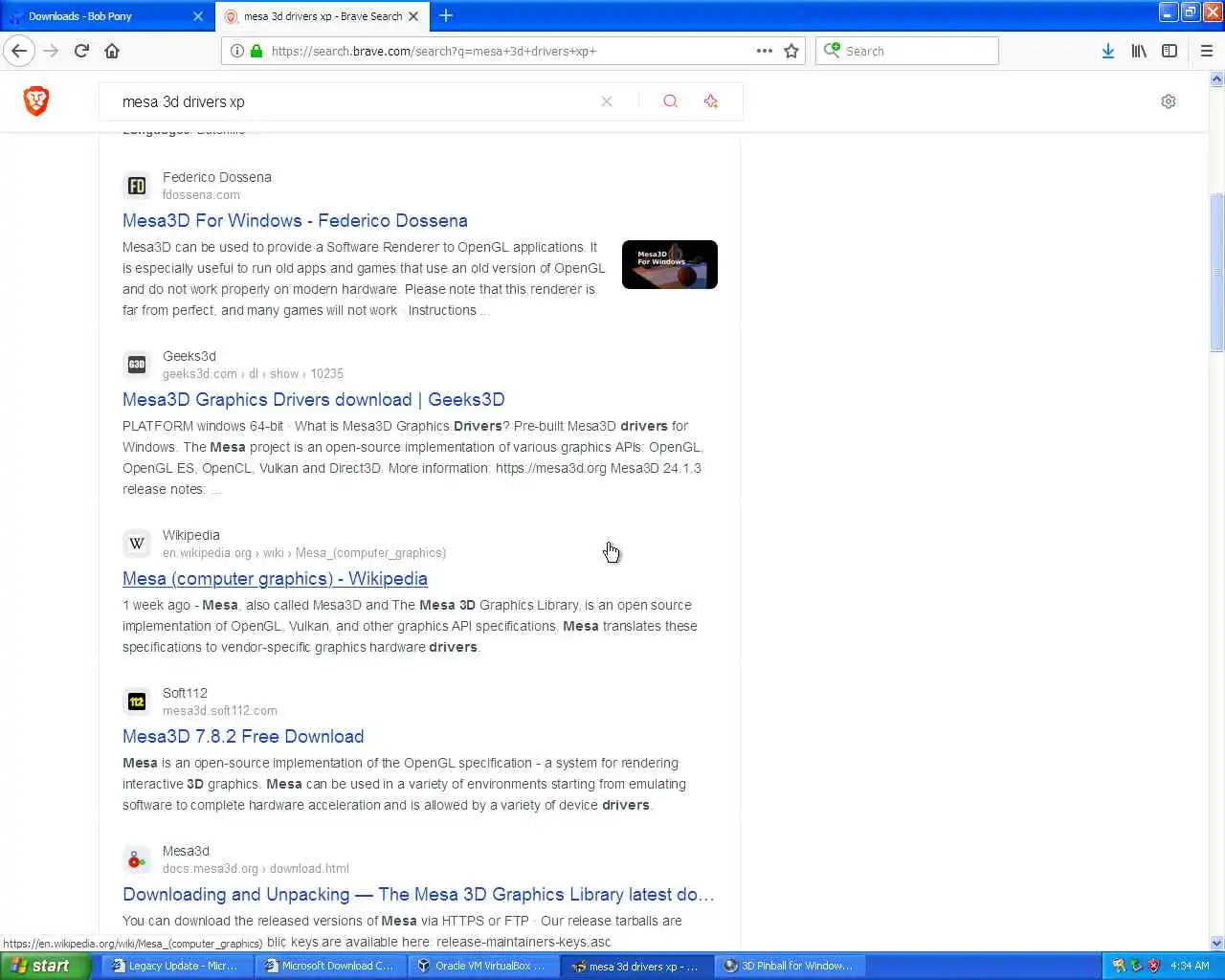Image resolution: width=1225 pixels, height=980 pixels.
Task: Clear the Brave search query with X
Action: pyautogui.click(x=607, y=101)
